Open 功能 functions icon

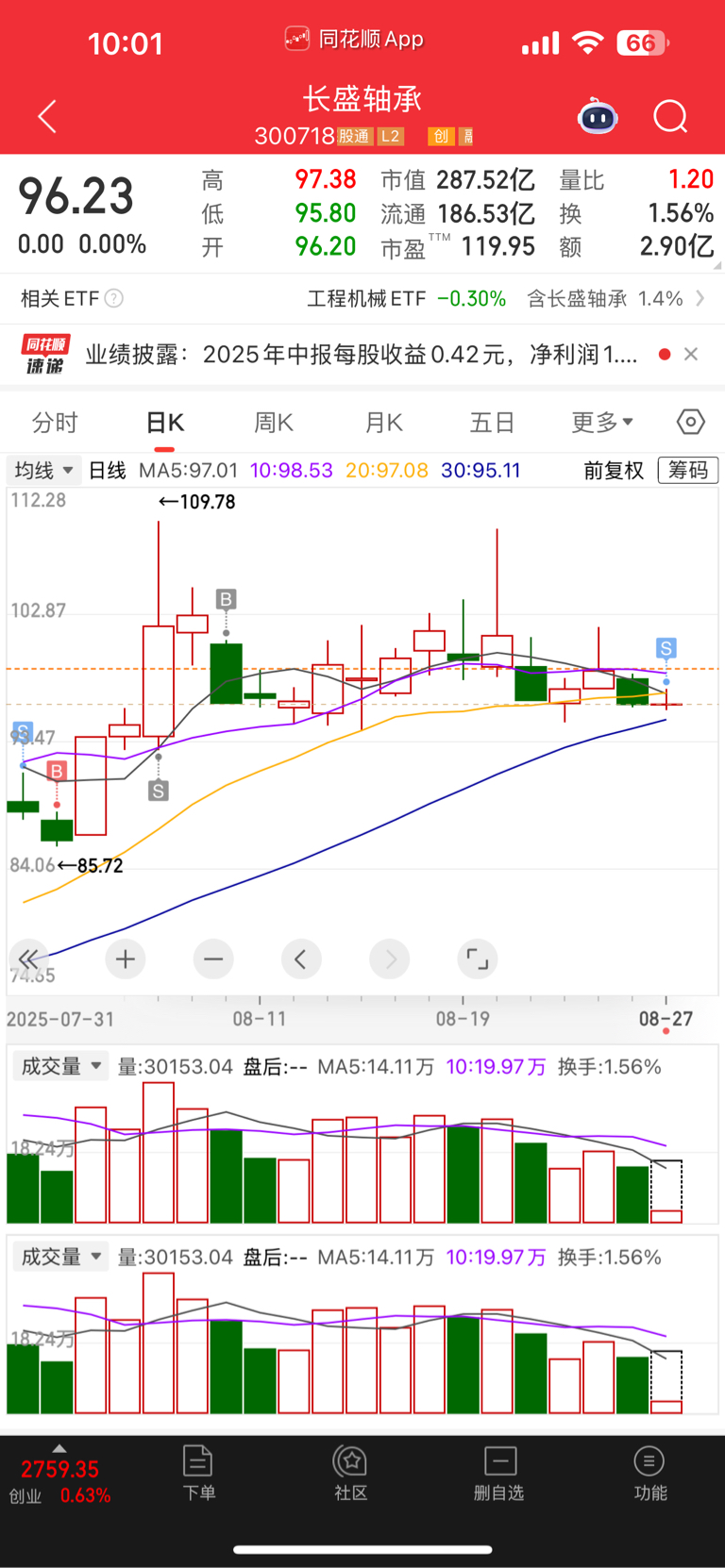pyautogui.click(x=649, y=1472)
